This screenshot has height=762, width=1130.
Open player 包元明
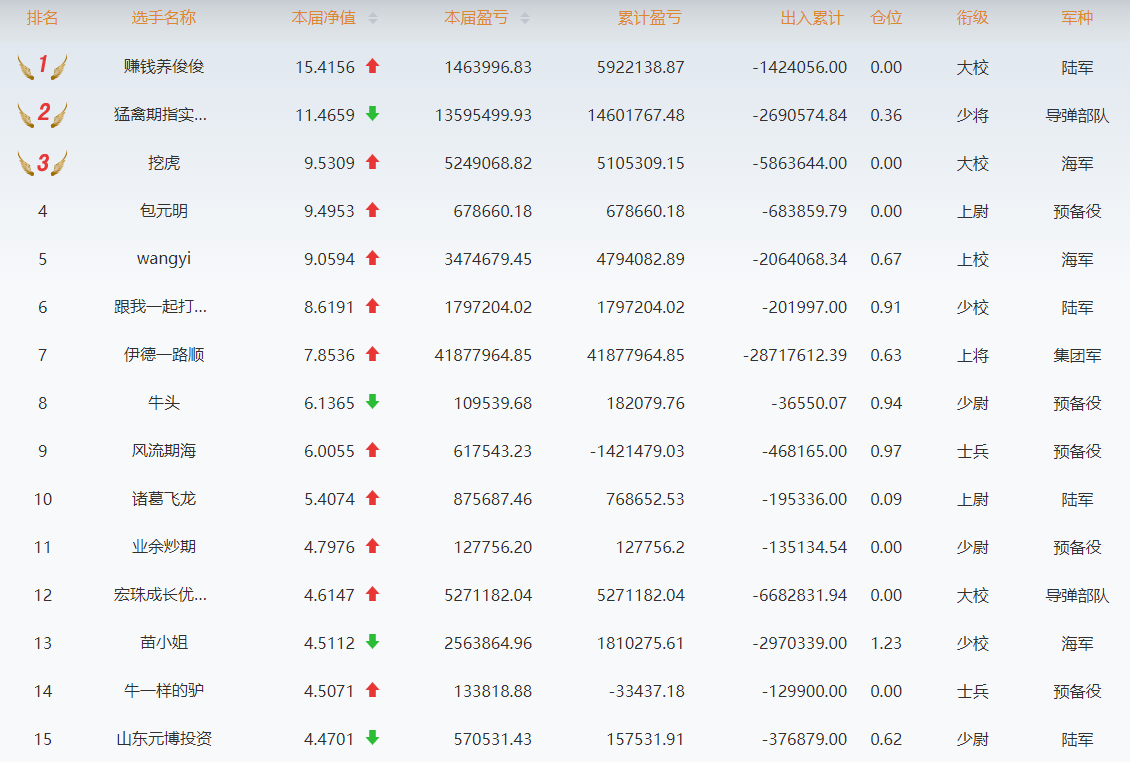tap(164, 211)
